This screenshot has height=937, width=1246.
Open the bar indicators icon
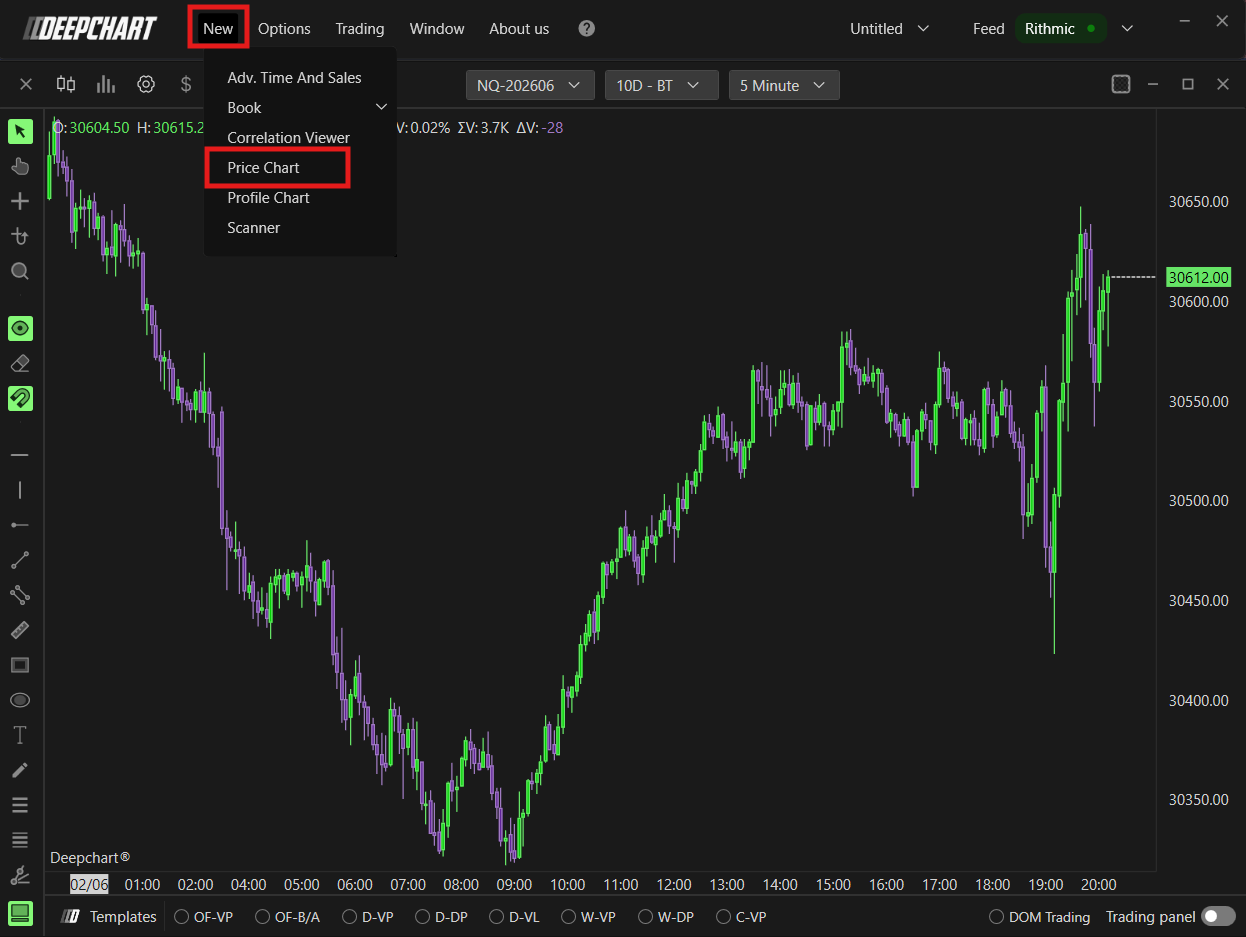(106, 85)
